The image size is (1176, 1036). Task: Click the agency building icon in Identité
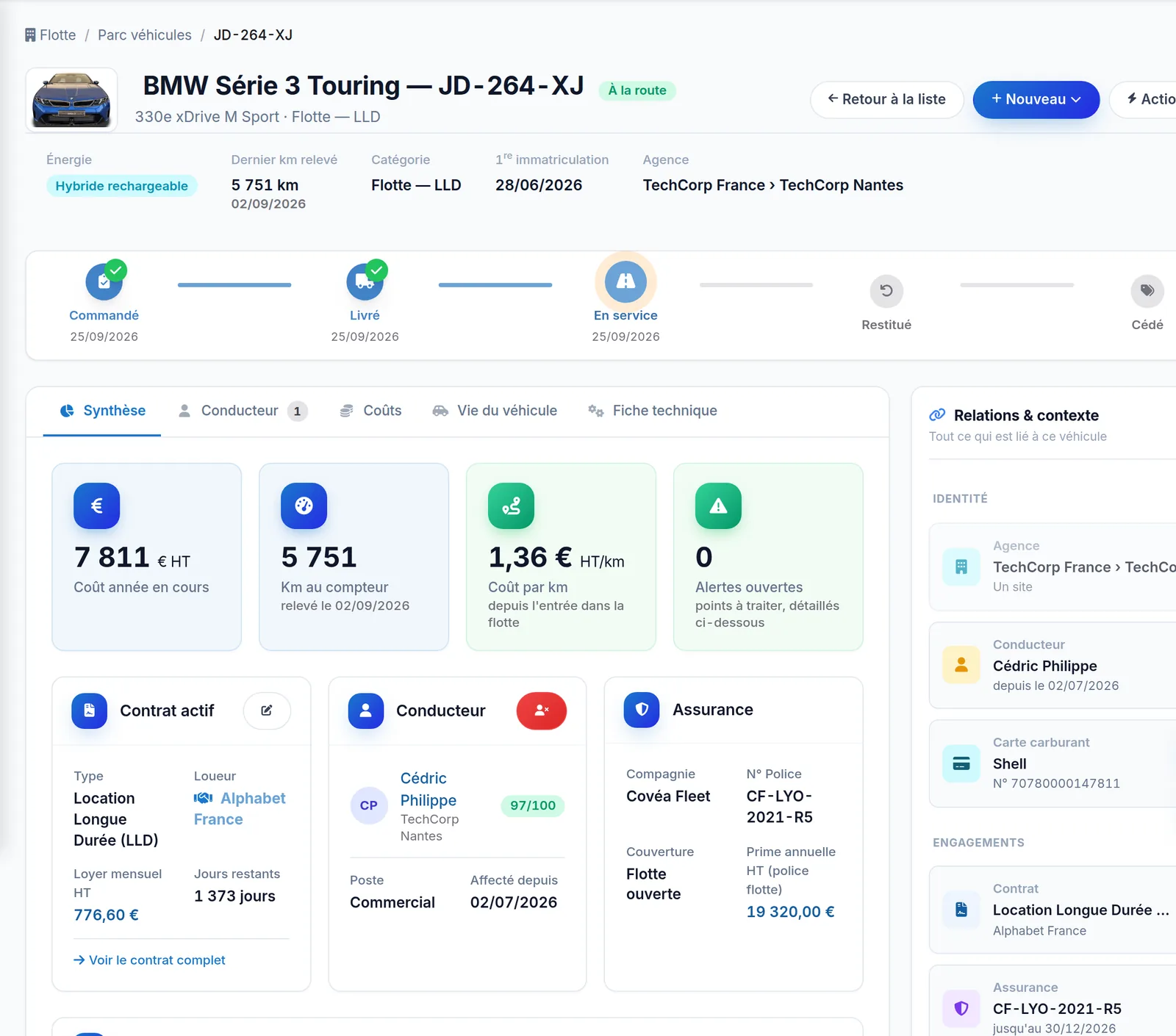(961, 566)
